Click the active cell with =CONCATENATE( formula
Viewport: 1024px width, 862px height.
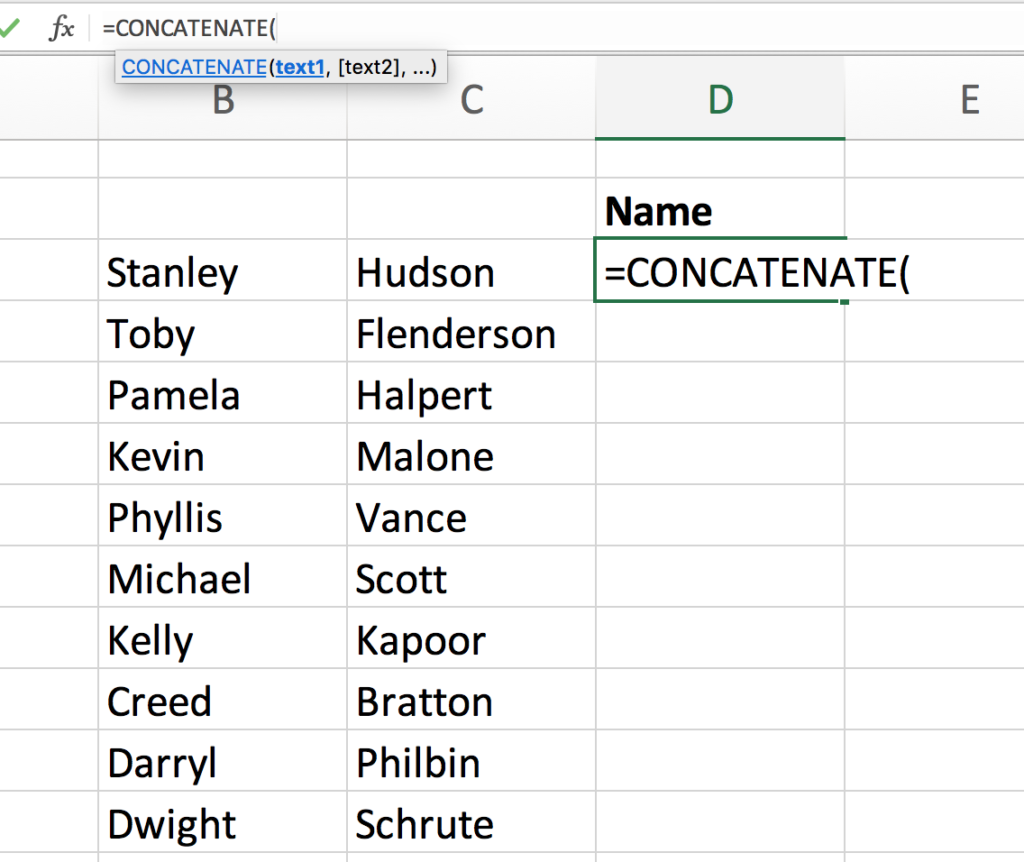pos(720,272)
